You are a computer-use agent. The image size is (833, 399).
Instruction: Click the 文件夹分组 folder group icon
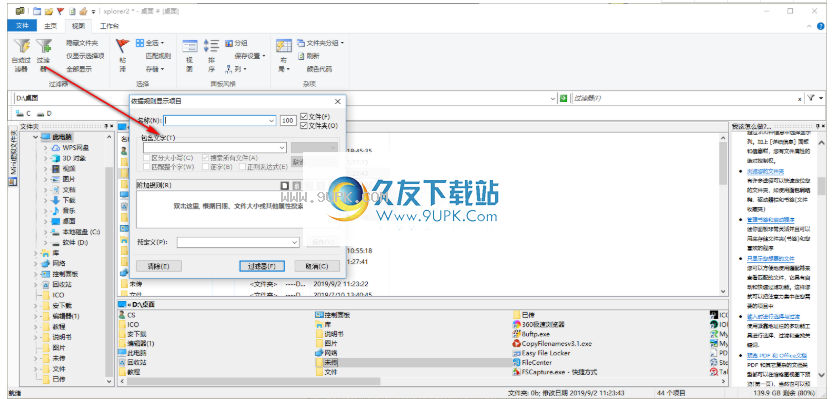tap(301, 43)
